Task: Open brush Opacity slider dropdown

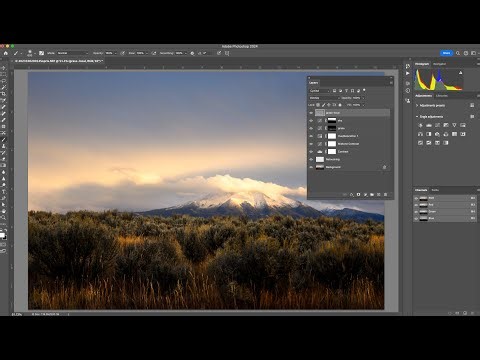Action: coord(115,53)
